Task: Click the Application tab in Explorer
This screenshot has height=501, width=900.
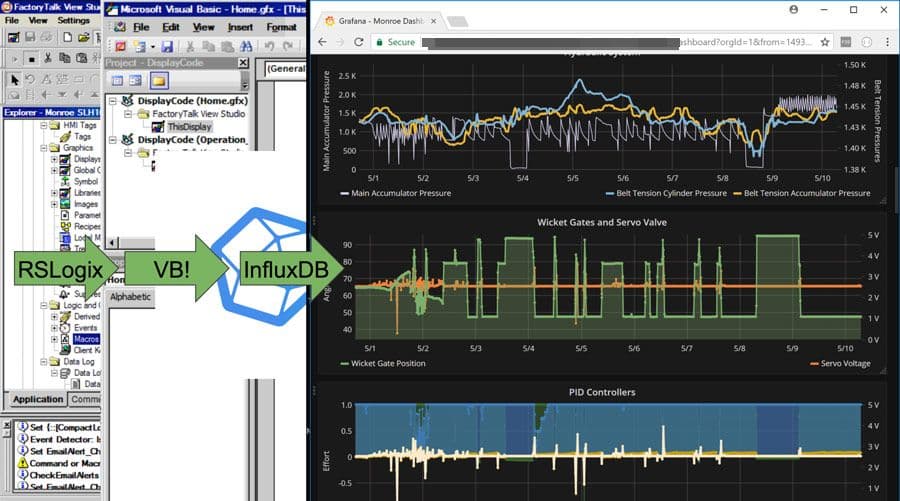Action: coord(38,399)
